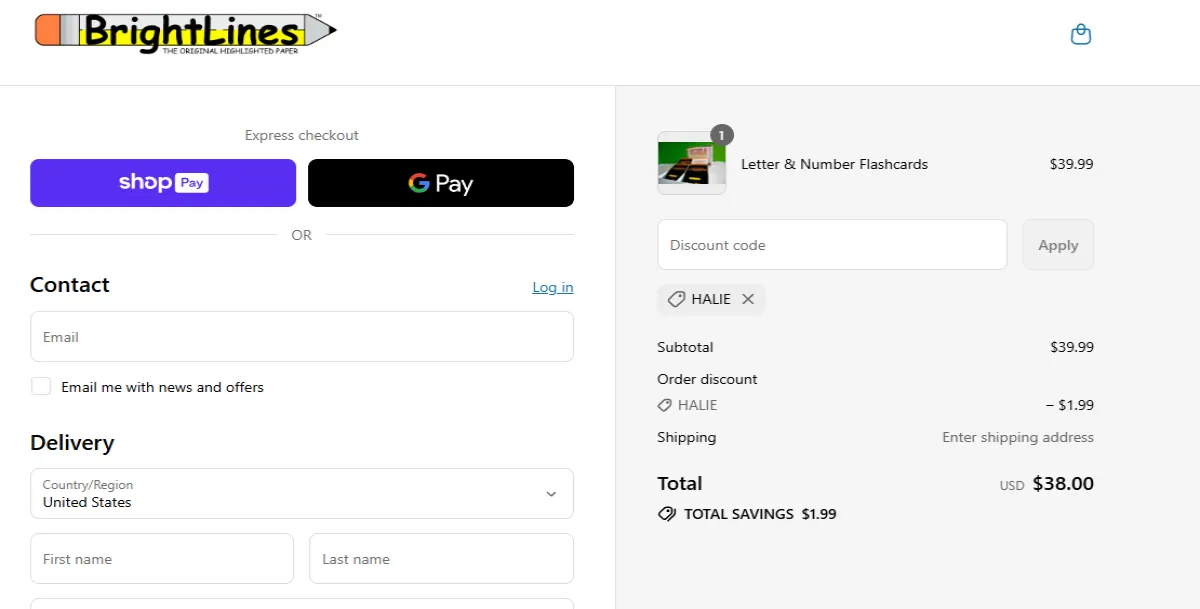Screen dimensions: 1200x609
Task: Open the shopping bag cart icon
Action: click(x=1080, y=35)
